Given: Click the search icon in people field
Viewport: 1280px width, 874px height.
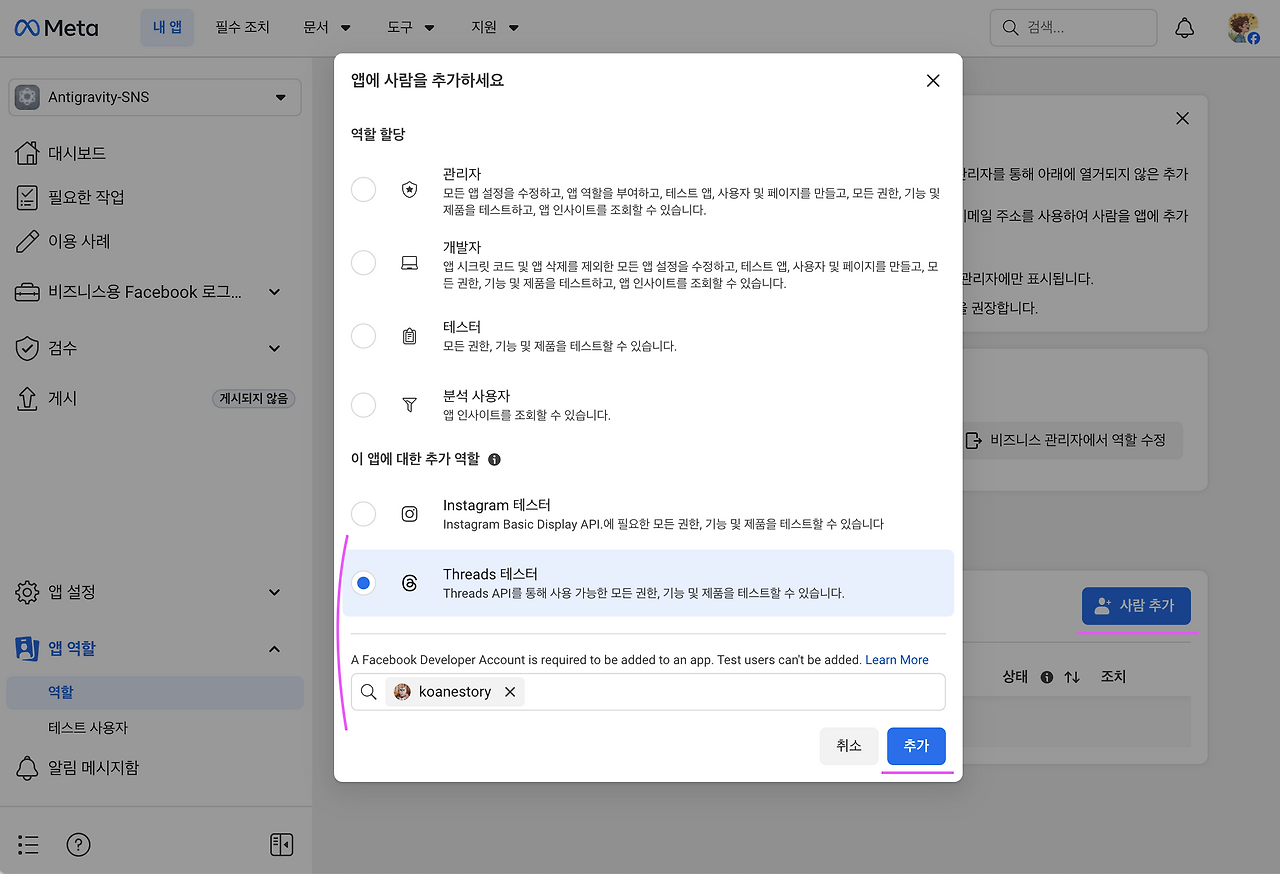Looking at the screenshot, I should tap(369, 692).
